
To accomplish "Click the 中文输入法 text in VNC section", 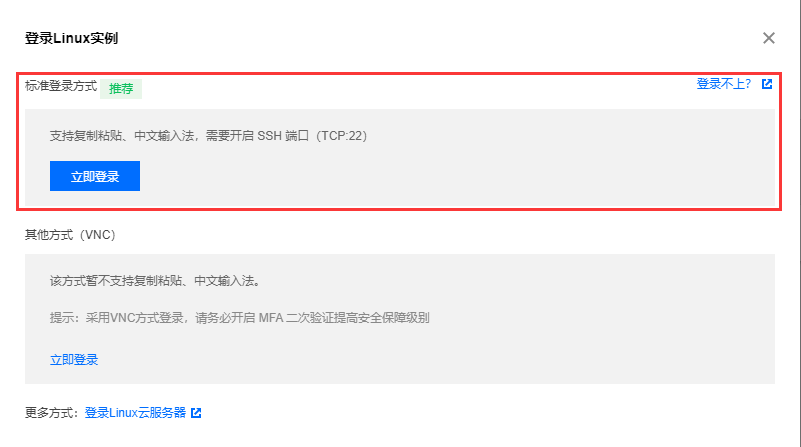I will point(224,281).
